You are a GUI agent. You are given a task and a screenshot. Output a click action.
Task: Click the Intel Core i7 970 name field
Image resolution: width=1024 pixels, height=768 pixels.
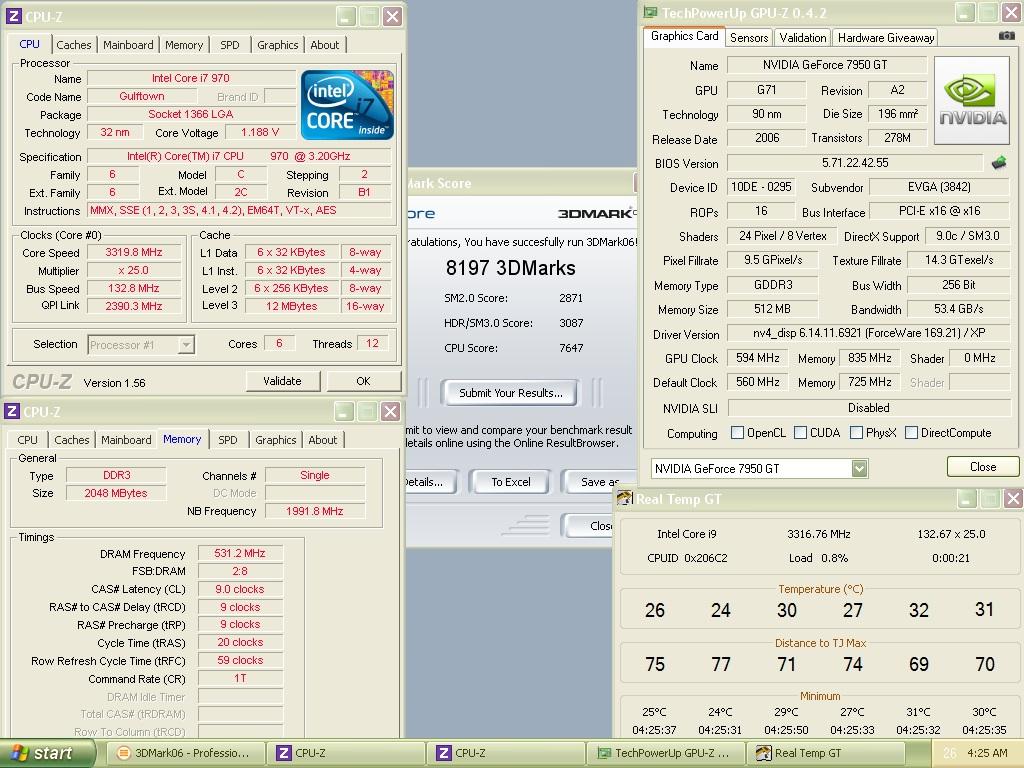point(191,78)
